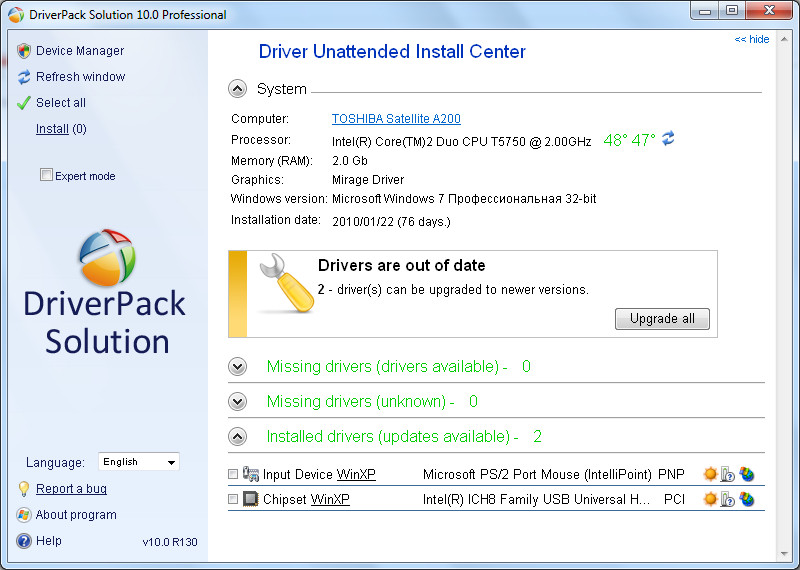This screenshot has height=570, width=800.
Task: Open the TOSHIBA Satellite A200 link
Action: click(396, 119)
